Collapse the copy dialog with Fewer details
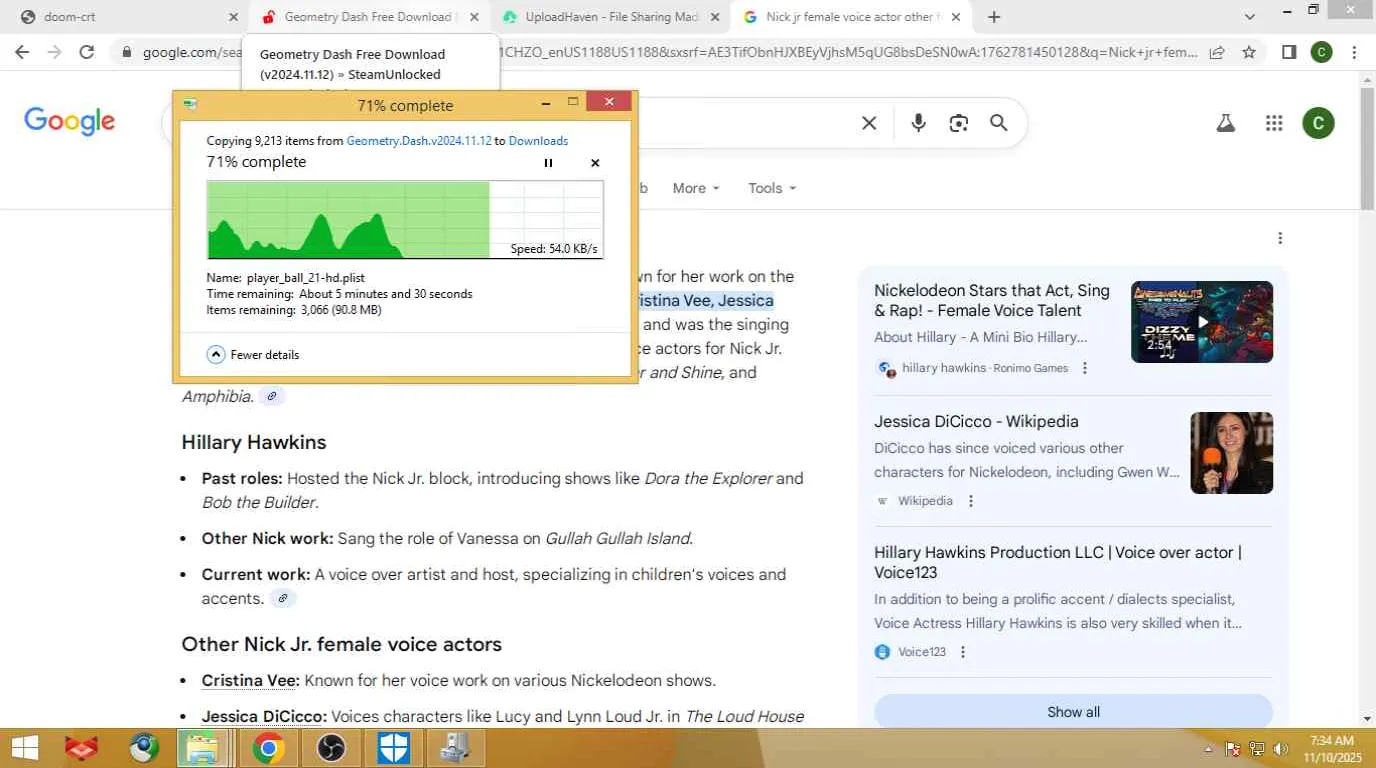 coord(253,355)
